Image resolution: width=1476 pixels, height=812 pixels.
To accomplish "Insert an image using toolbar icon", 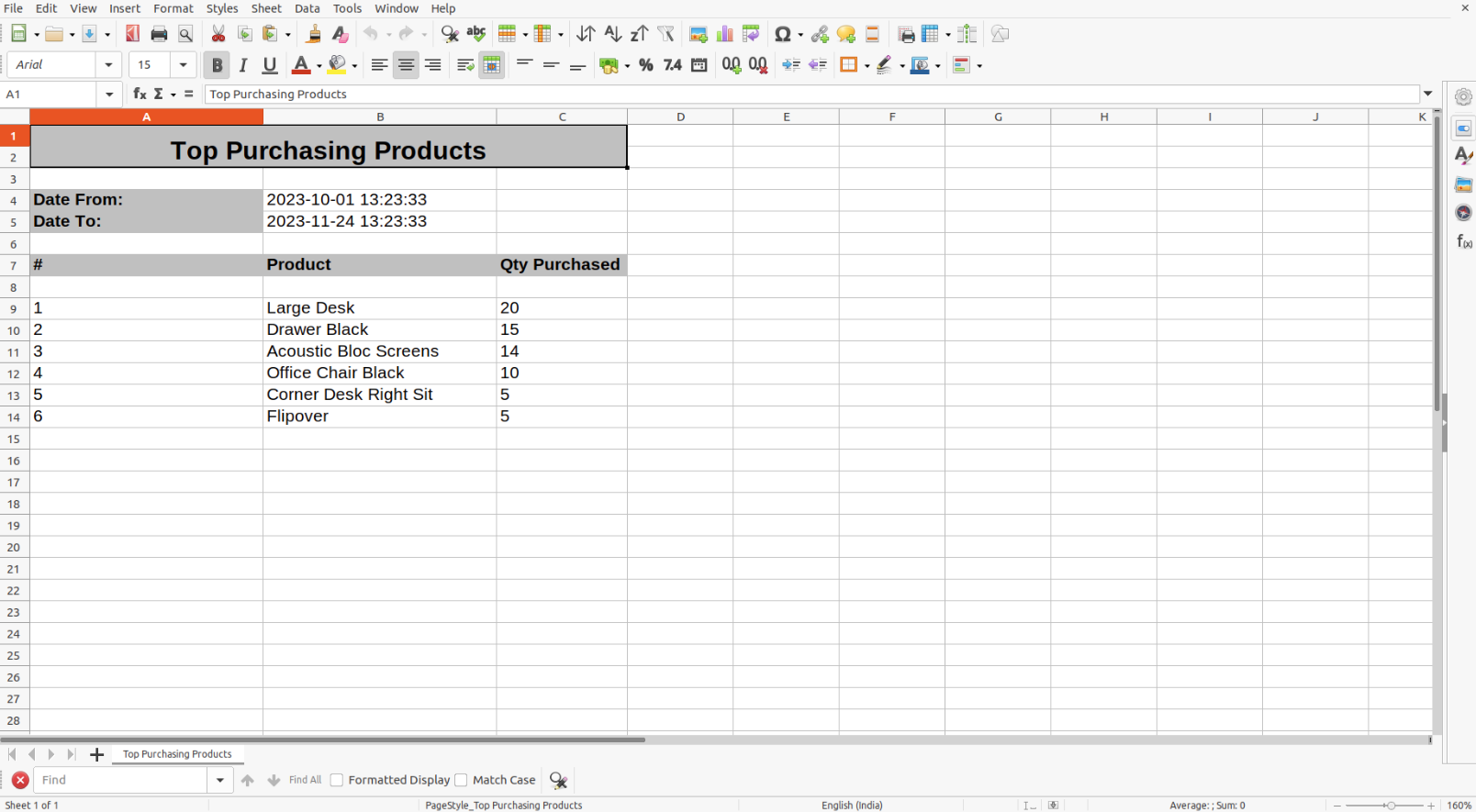I will pyautogui.click(x=699, y=34).
